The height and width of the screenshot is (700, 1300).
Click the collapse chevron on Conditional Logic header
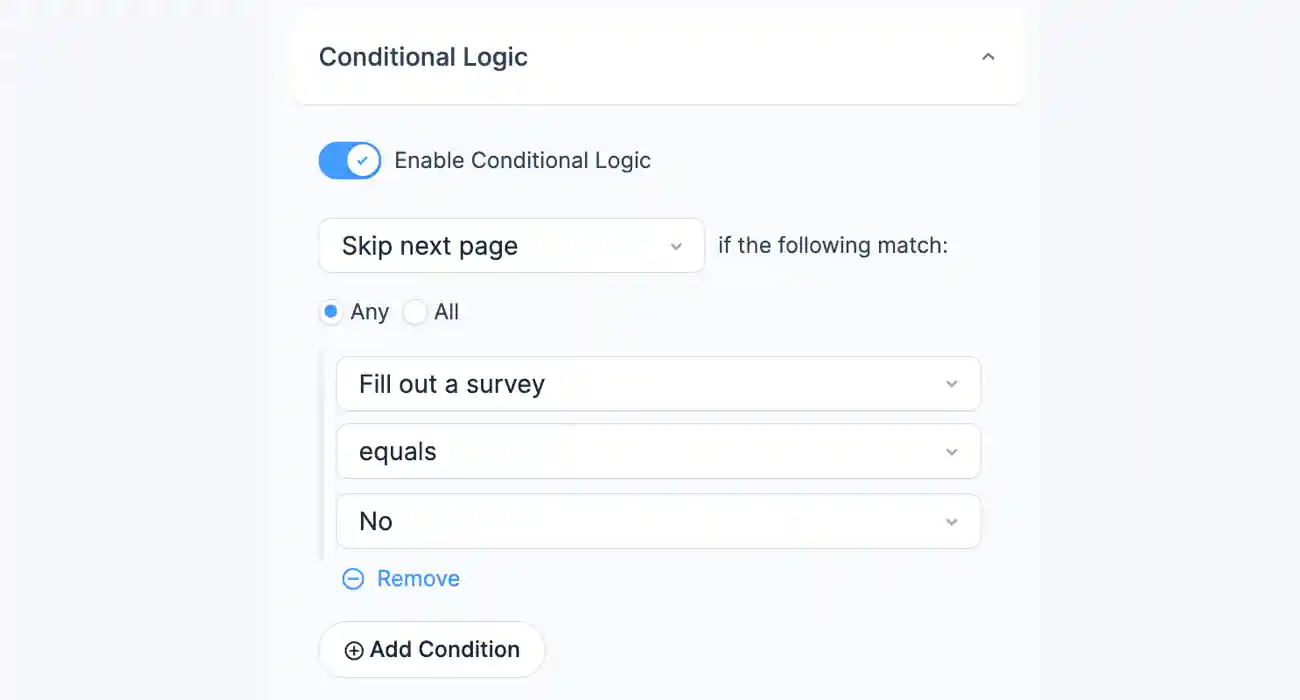coord(988,56)
